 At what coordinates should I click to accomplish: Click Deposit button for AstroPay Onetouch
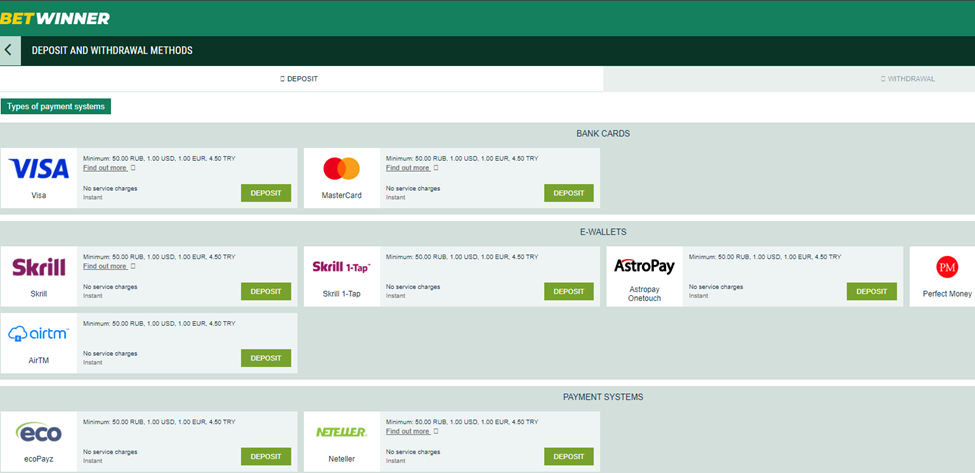pos(871,291)
